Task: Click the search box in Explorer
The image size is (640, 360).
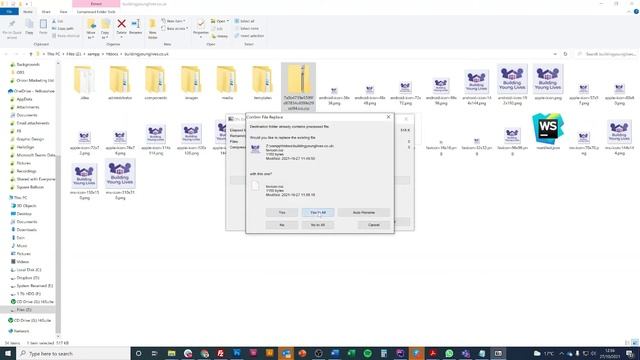Action: pyautogui.click(x=607, y=54)
